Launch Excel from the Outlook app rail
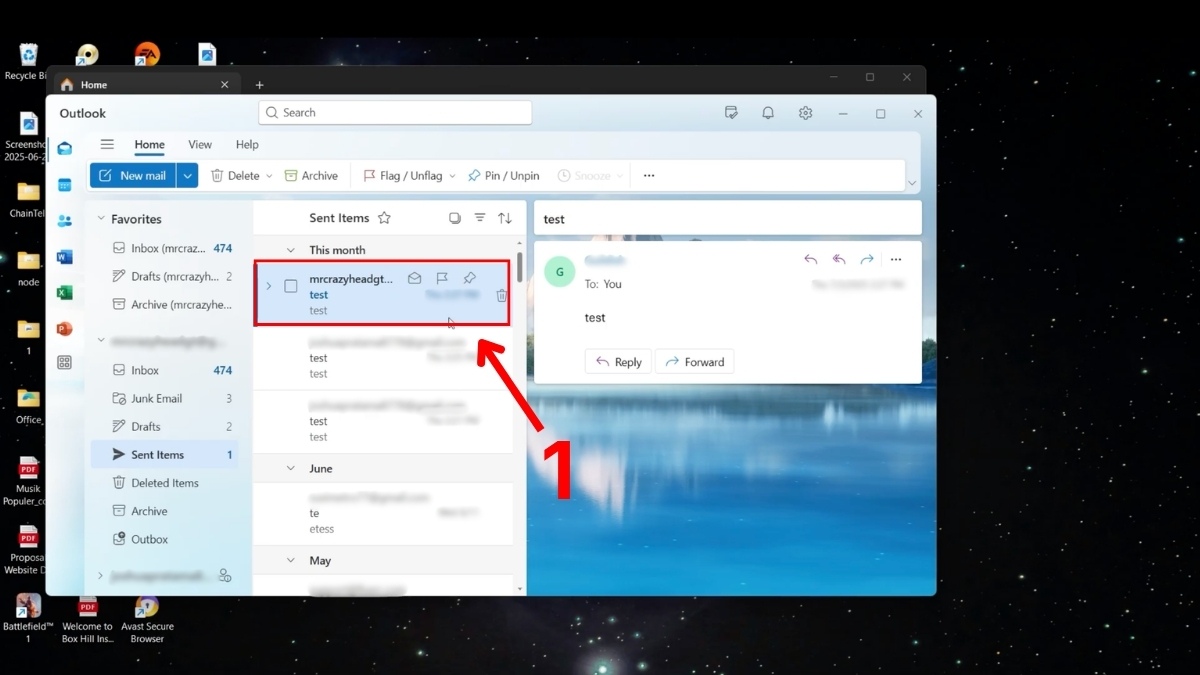 click(x=65, y=293)
